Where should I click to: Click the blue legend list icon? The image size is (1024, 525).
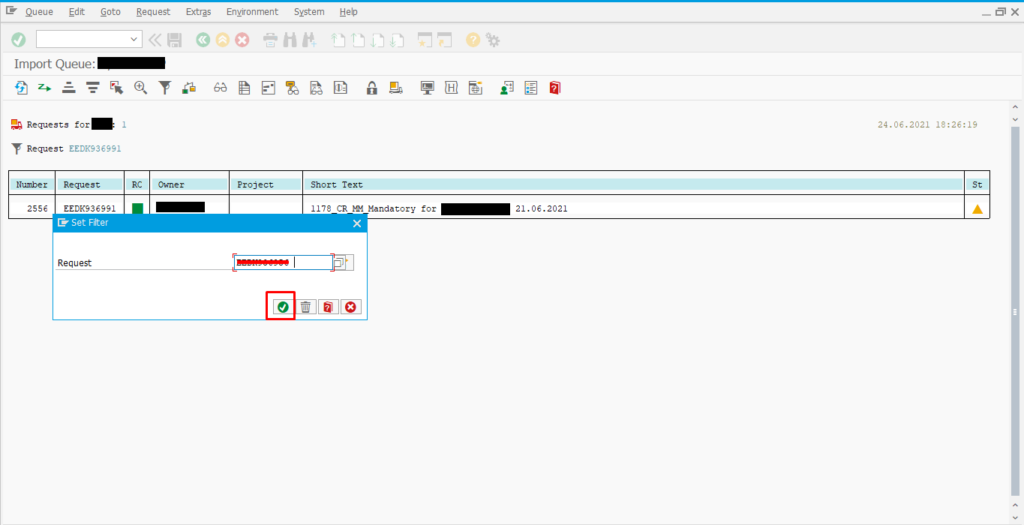[531, 88]
